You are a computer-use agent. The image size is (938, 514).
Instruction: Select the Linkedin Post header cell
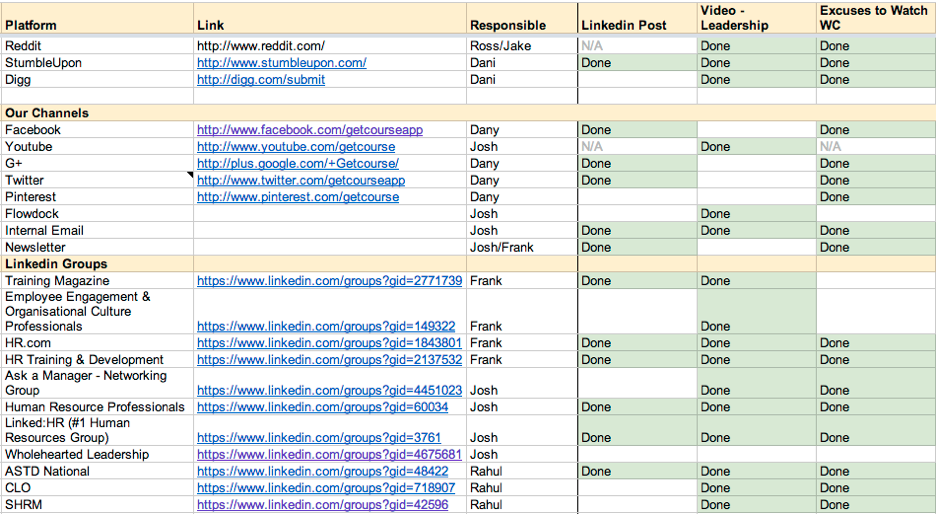point(637,19)
